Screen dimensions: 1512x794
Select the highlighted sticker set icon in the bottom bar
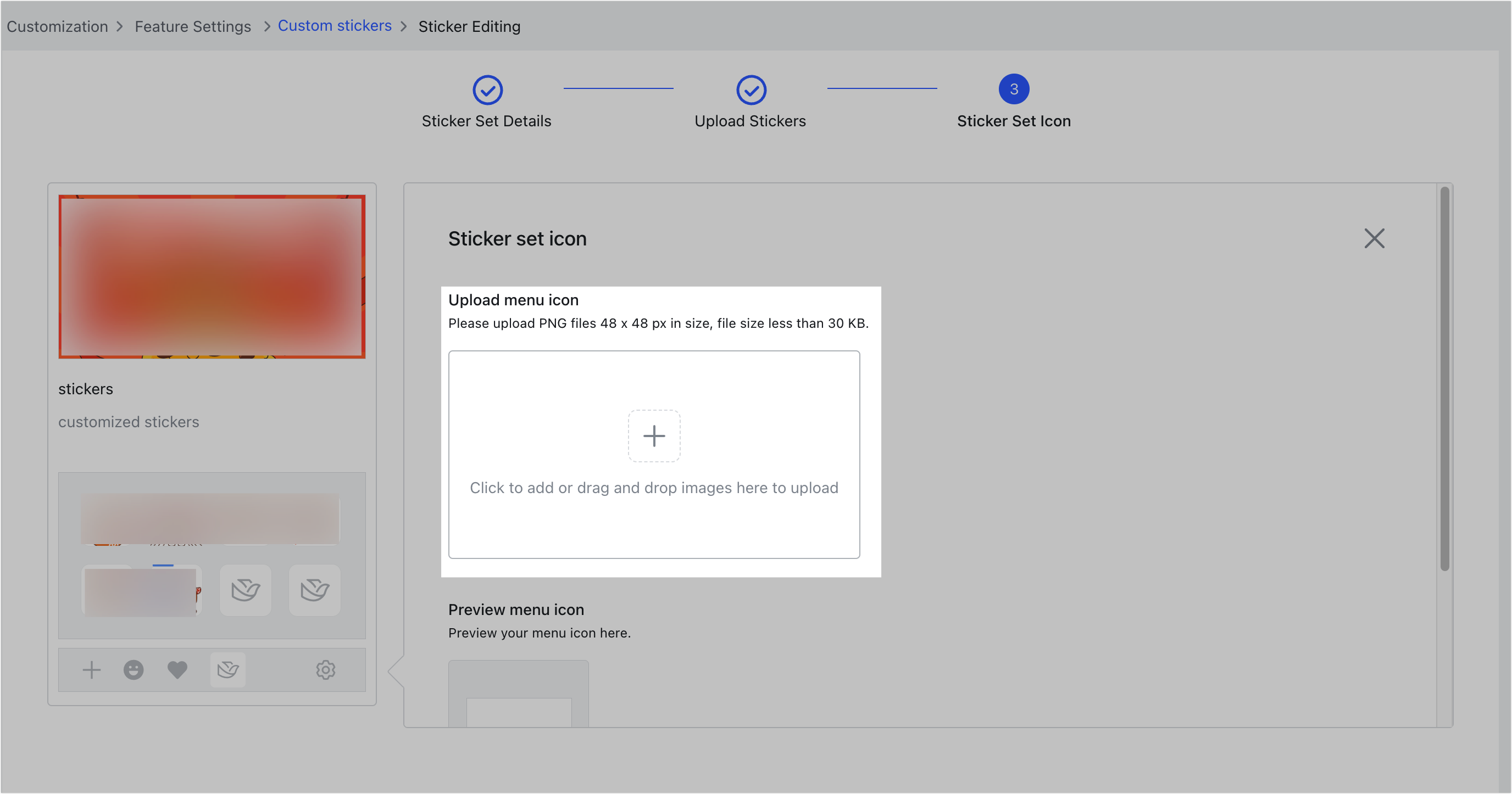[229, 670]
